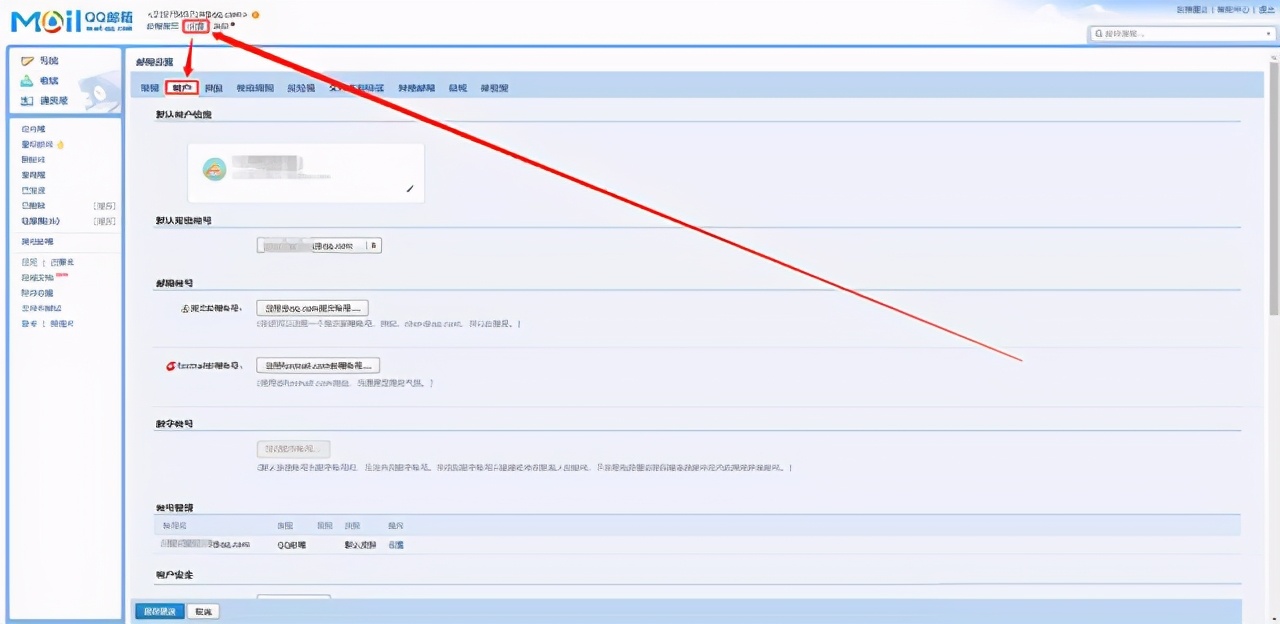This screenshot has width=1280, height=624.
Task: Open the Notes (记事本) sidebar link
Action: point(62,263)
